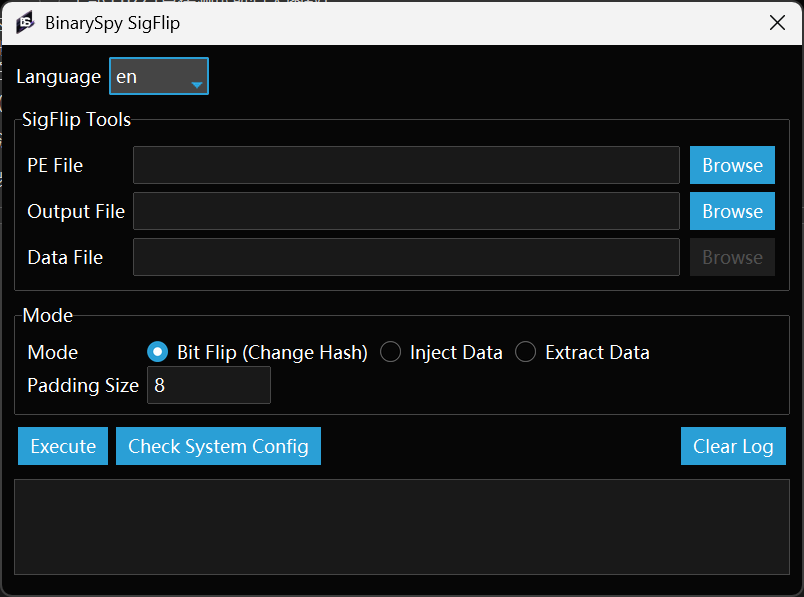Screen dimensions: 804x597
Task: Click the disabled Data File Browse button
Action: [x=732, y=257]
